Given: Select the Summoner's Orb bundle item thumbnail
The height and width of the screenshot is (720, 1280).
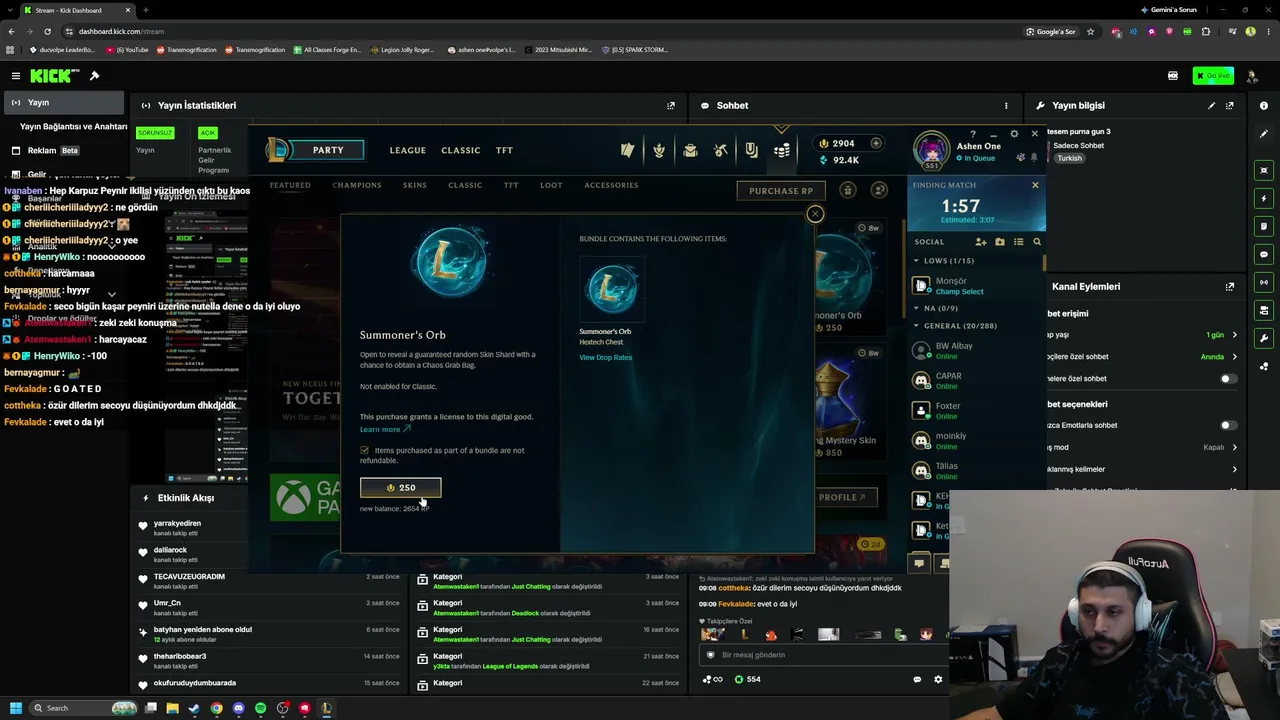Looking at the screenshot, I should (612, 289).
